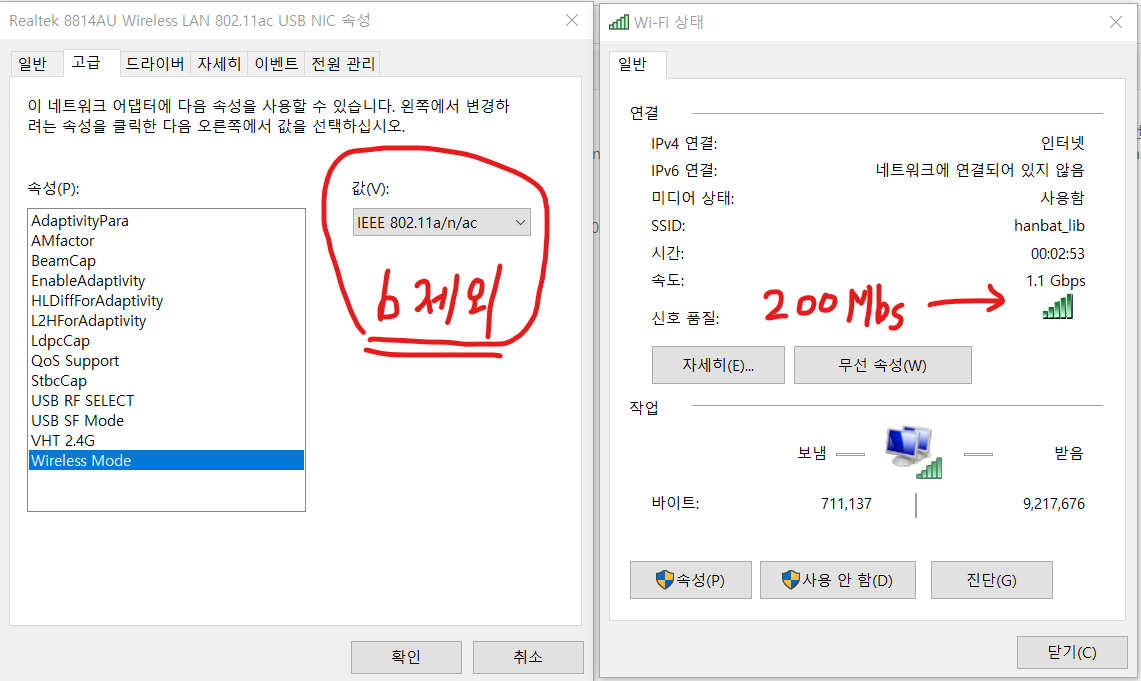Click the 미디어 상태 value 사용함
The image size is (1141, 681).
pyautogui.click(x=1062, y=198)
